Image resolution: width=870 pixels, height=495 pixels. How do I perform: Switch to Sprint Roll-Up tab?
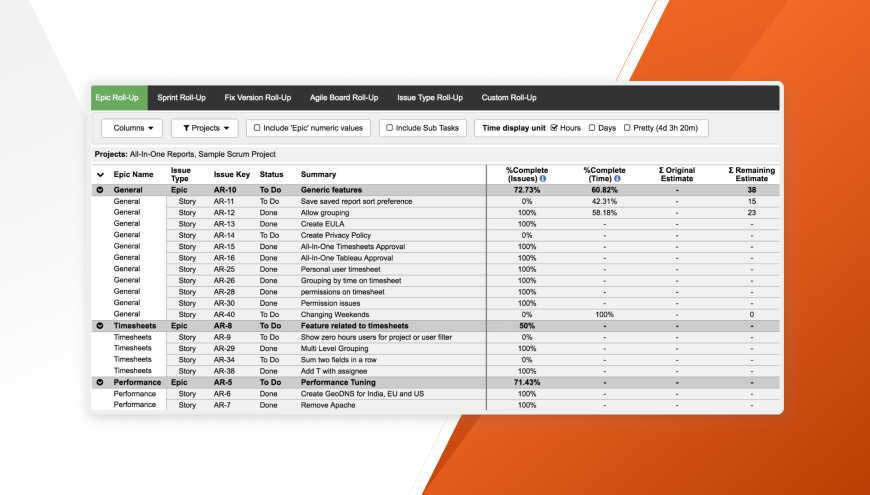coord(181,98)
